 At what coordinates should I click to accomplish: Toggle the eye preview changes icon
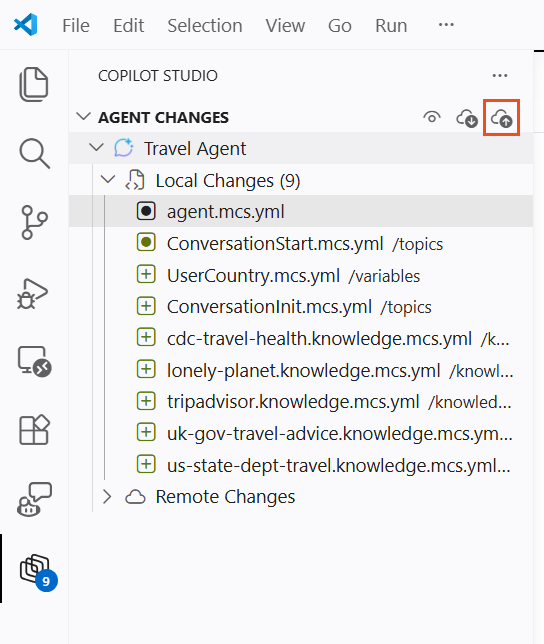(432, 117)
